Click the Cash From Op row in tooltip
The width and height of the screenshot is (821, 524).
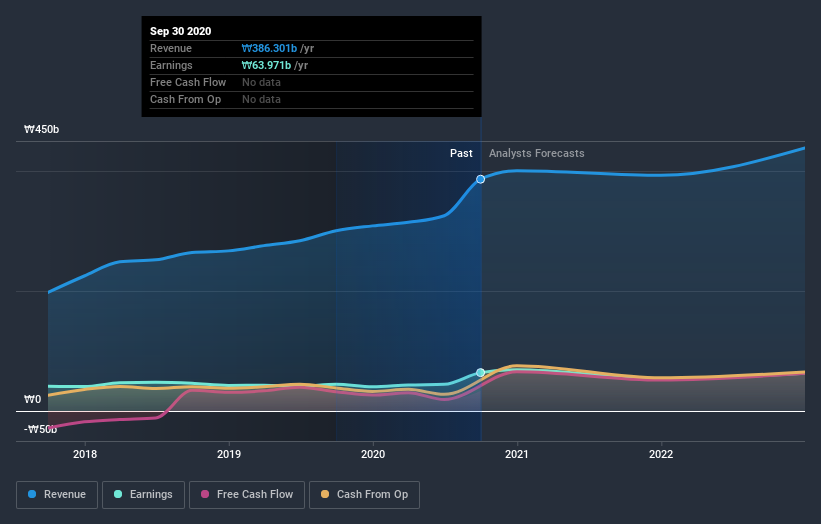(x=312, y=99)
